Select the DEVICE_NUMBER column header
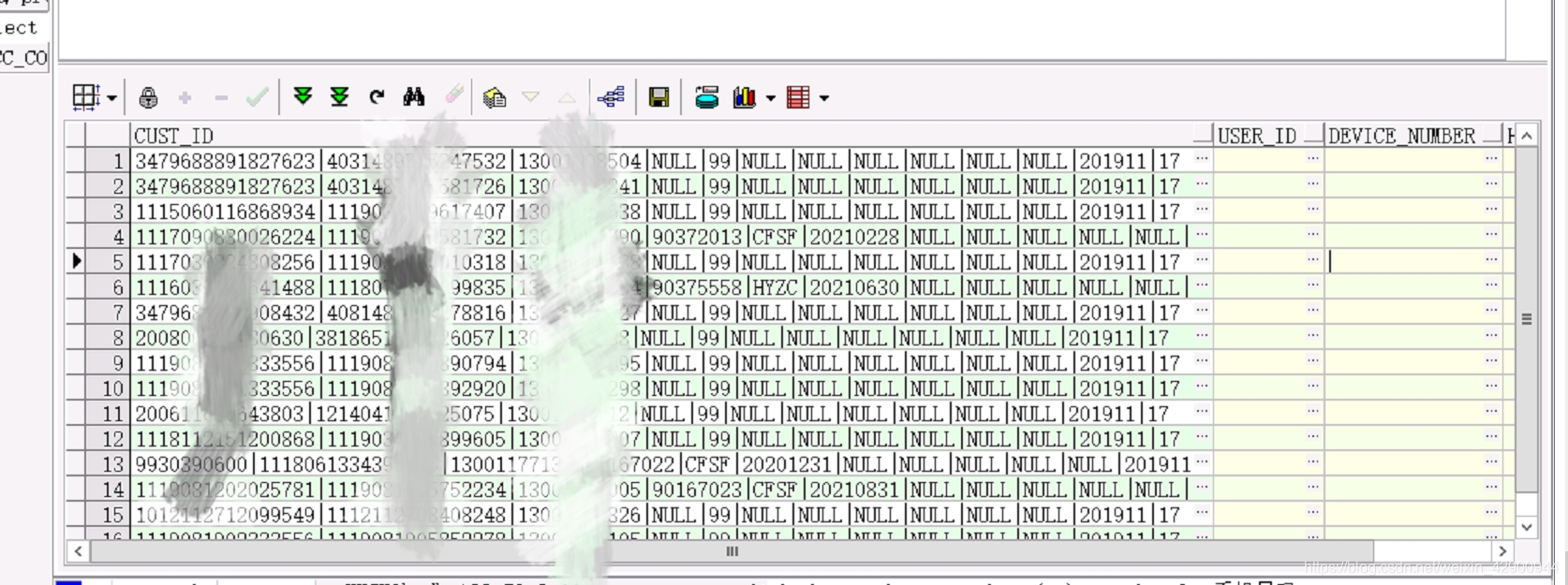This screenshot has height=585, width=1568. 1413,136
